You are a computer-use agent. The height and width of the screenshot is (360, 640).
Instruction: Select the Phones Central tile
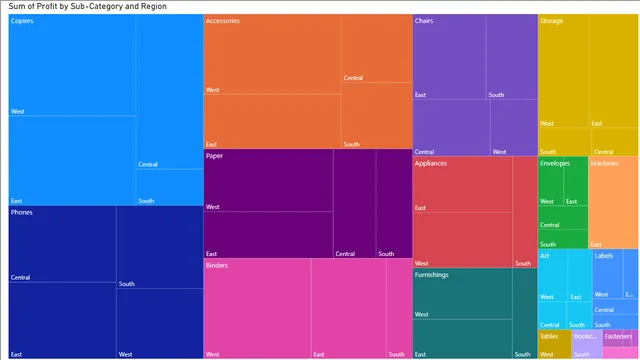(62, 244)
